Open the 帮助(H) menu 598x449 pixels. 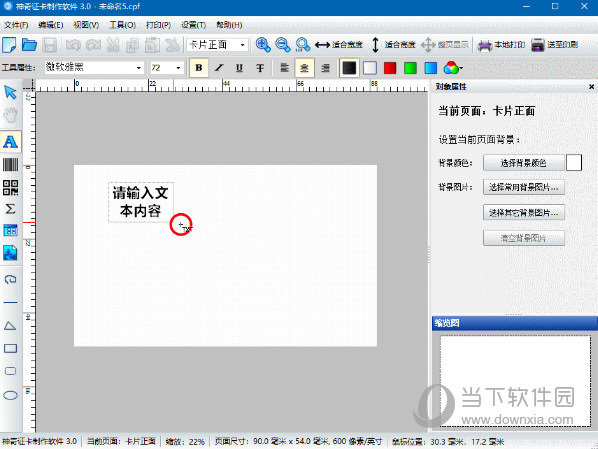229,25
